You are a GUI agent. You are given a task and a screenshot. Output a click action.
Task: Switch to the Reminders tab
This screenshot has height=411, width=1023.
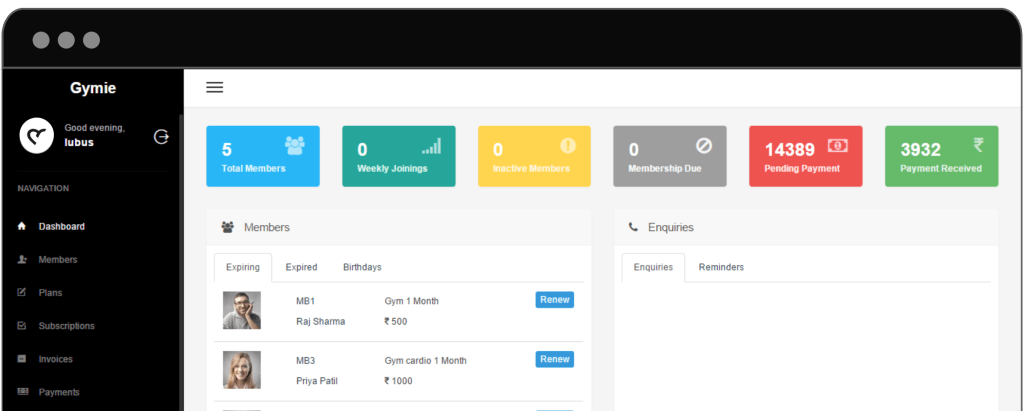721,267
